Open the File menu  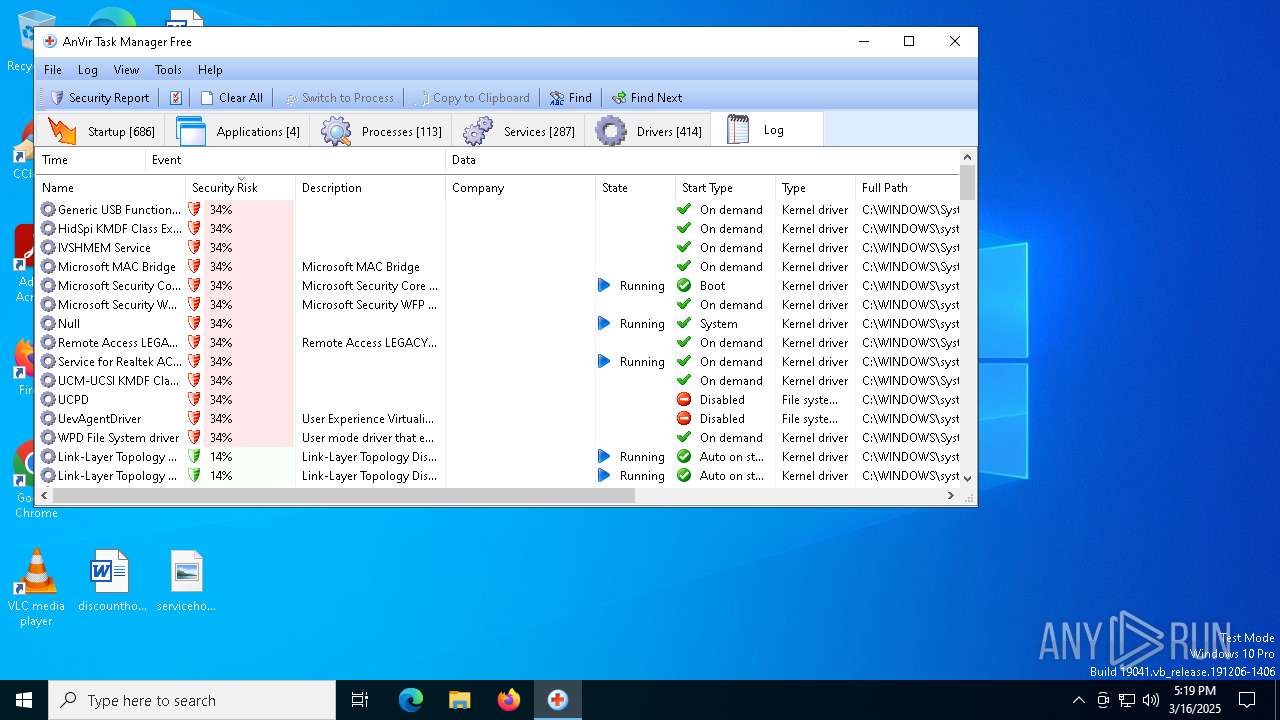(x=53, y=70)
